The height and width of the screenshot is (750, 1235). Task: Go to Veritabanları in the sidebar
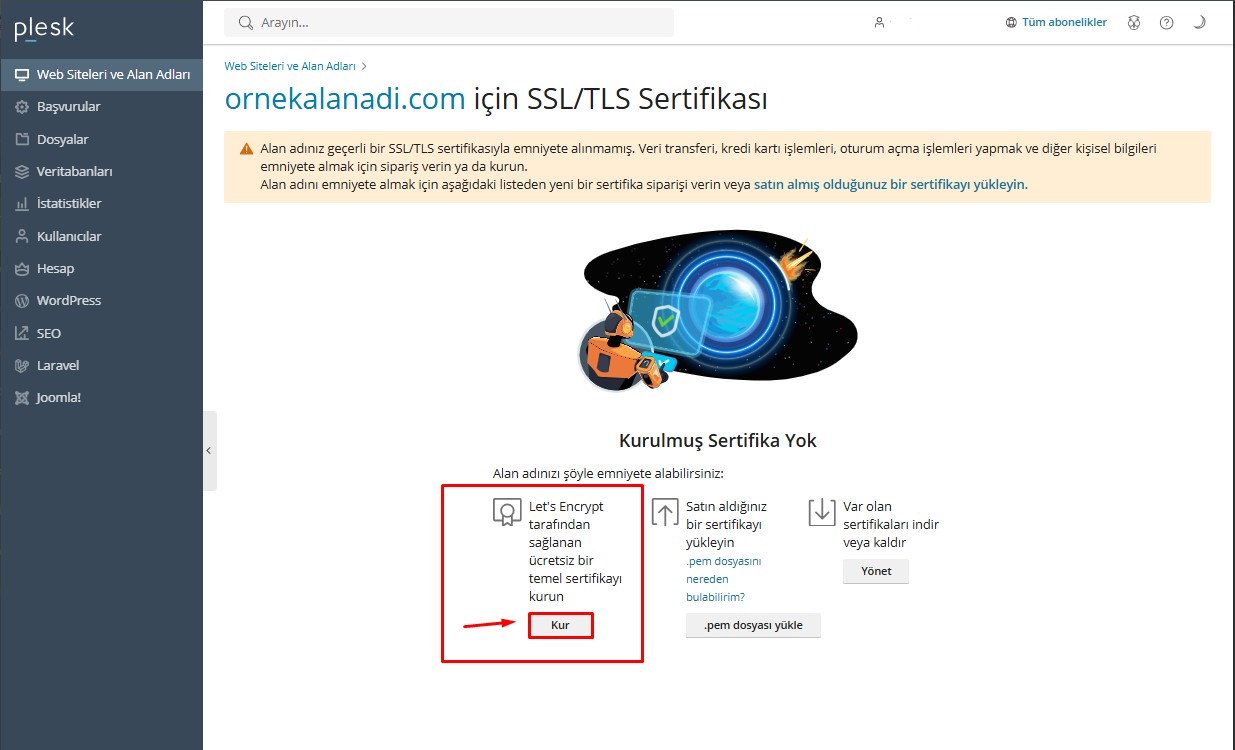click(x=74, y=172)
